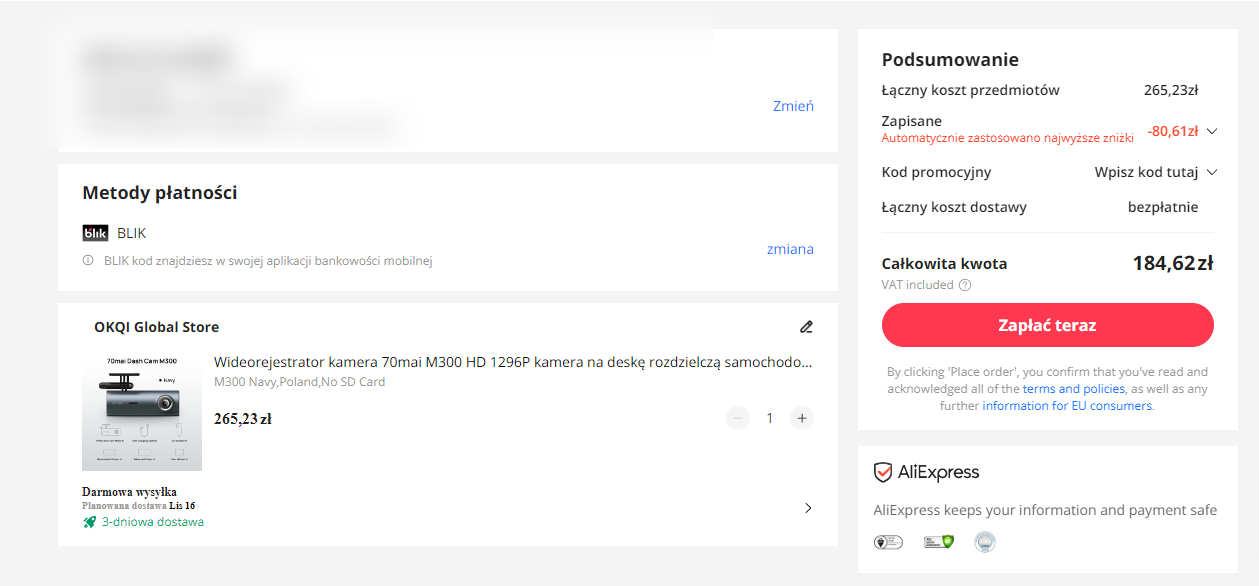
Task: Click the BLIK payment method name
Action: pyautogui.click(x=131, y=233)
